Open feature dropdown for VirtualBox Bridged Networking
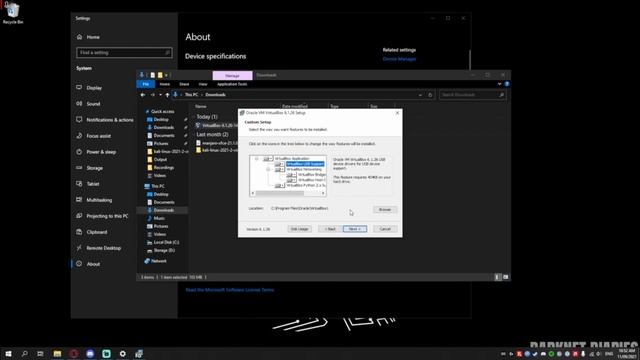Screen dimensions: 640x360 pos(291,175)
